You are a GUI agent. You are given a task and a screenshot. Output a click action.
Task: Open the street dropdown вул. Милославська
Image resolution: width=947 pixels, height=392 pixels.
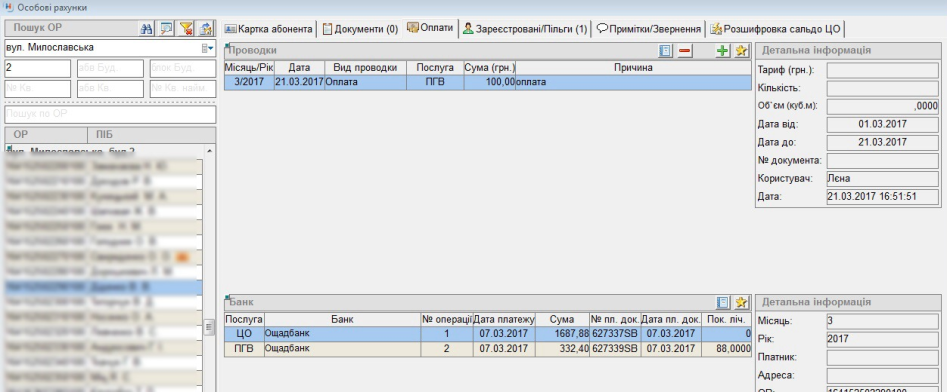click(x=207, y=48)
